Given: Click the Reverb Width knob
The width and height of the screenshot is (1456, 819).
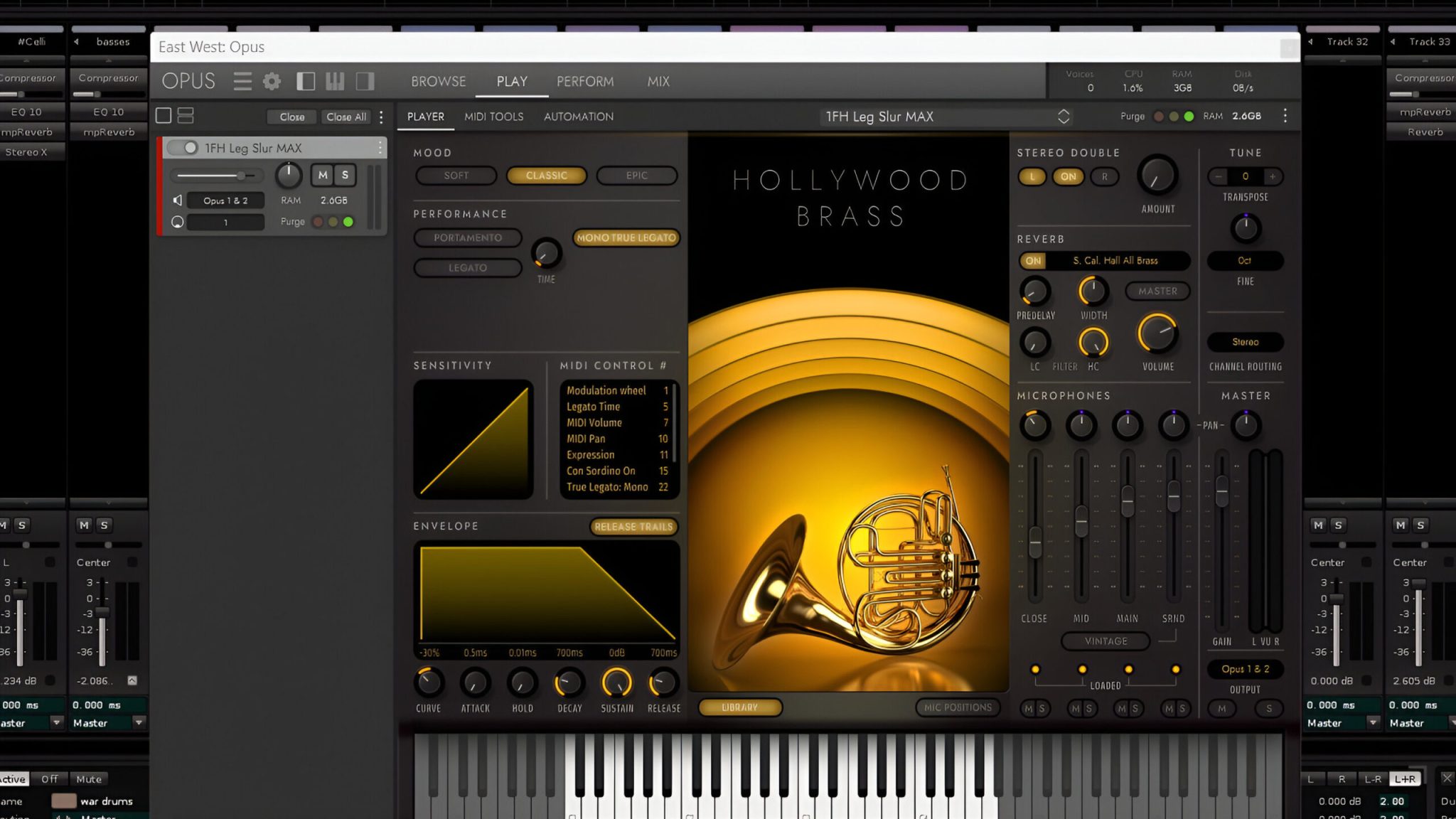Looking at the screenshot, I should tap(1093, 291).
